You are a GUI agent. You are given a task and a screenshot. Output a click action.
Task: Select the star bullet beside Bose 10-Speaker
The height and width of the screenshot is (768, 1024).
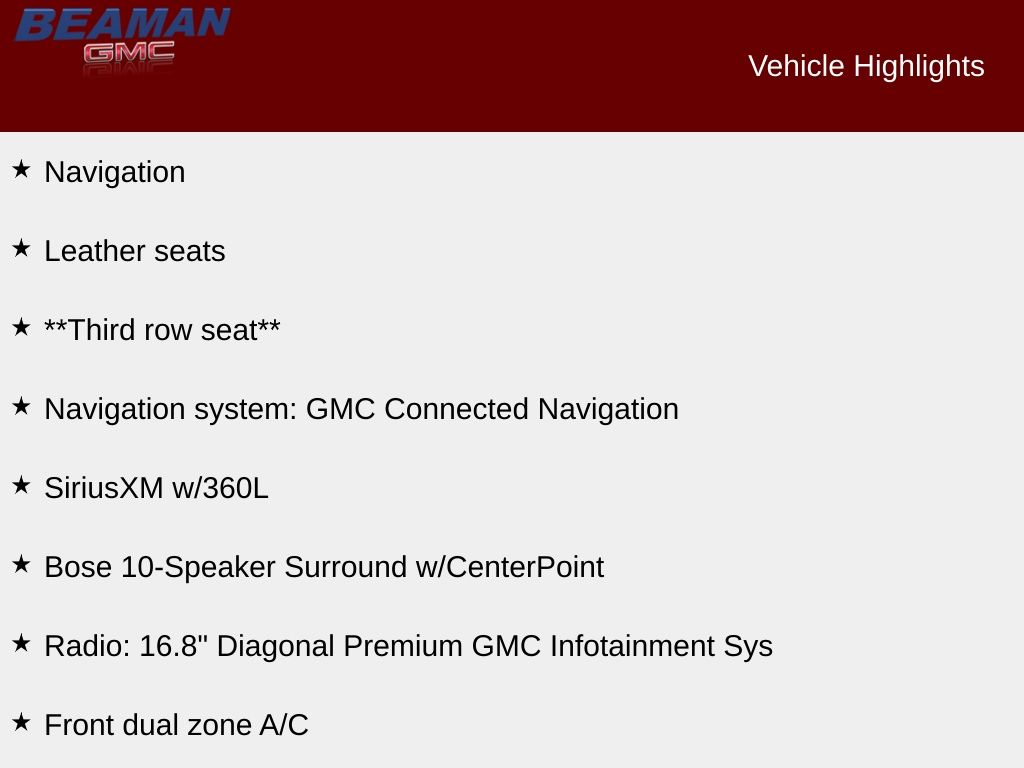[21, 564]
